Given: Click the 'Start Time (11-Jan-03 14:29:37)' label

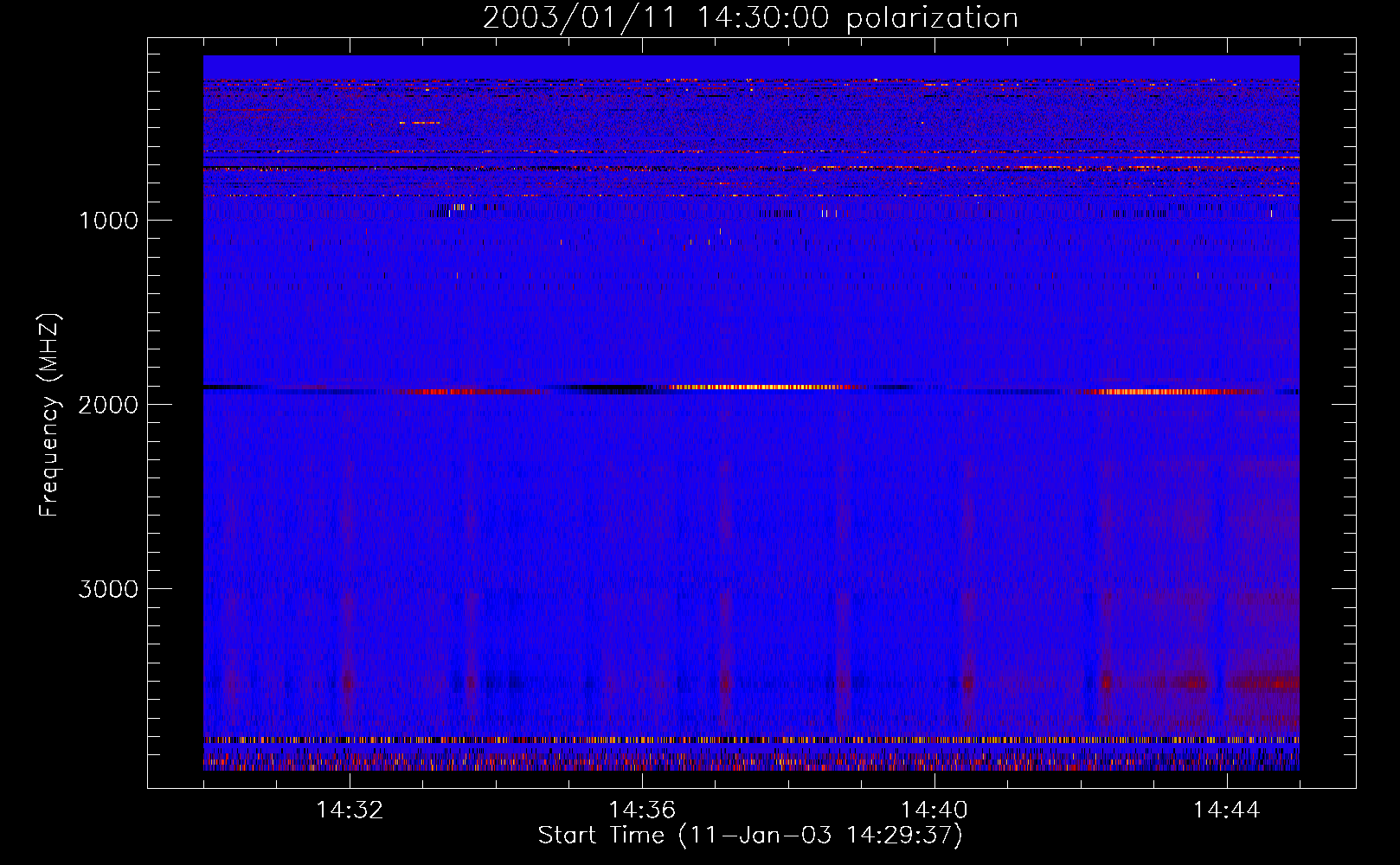Looking at the screenshot, I should click(750, 836).
